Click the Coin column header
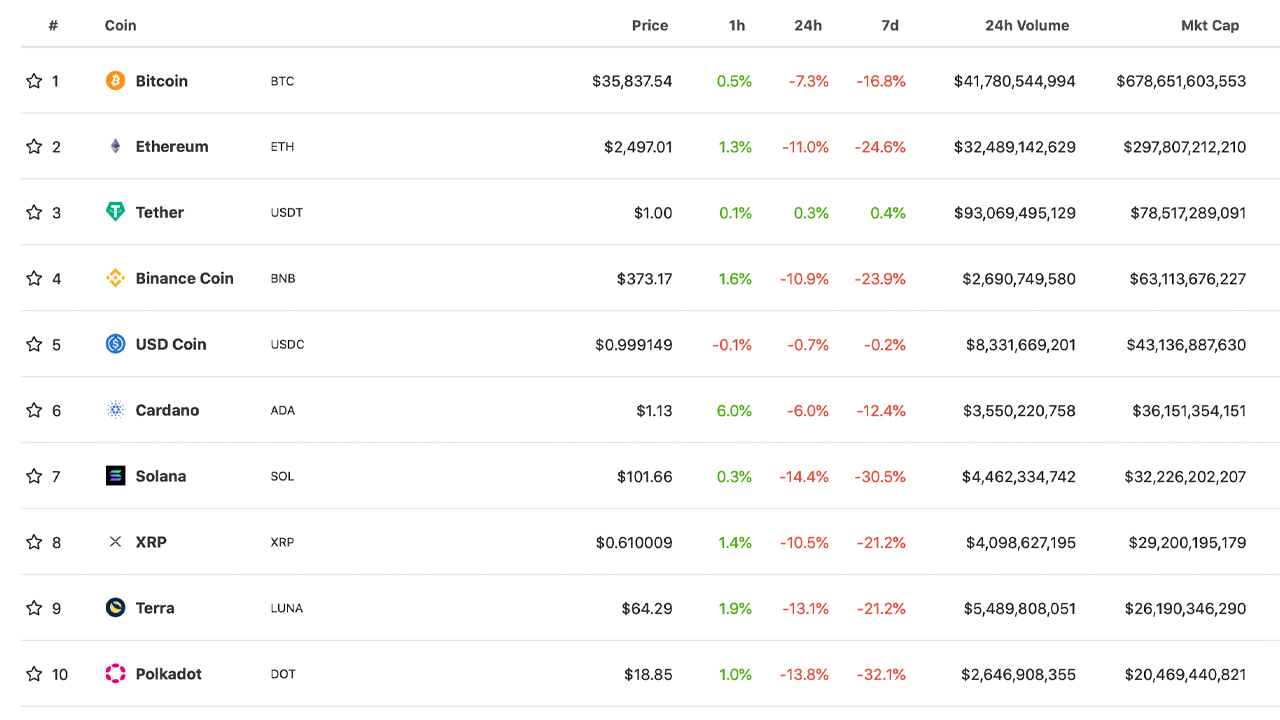The image size is (1280, 720). (x=120, y=26)
